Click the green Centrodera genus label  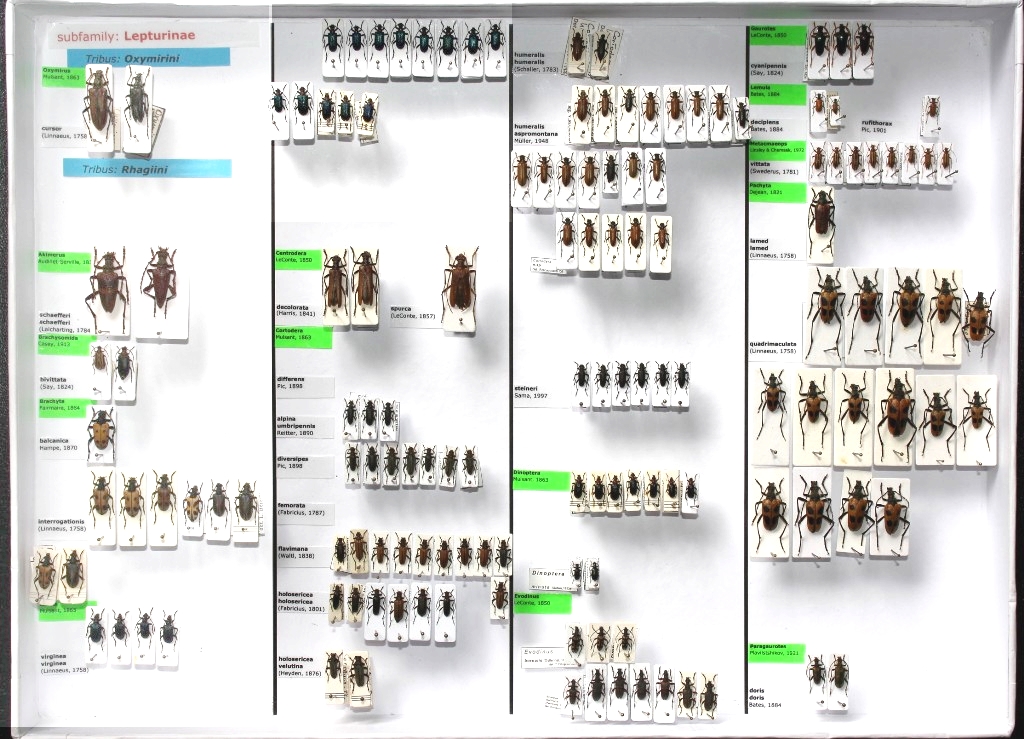[x=298, y=259]
